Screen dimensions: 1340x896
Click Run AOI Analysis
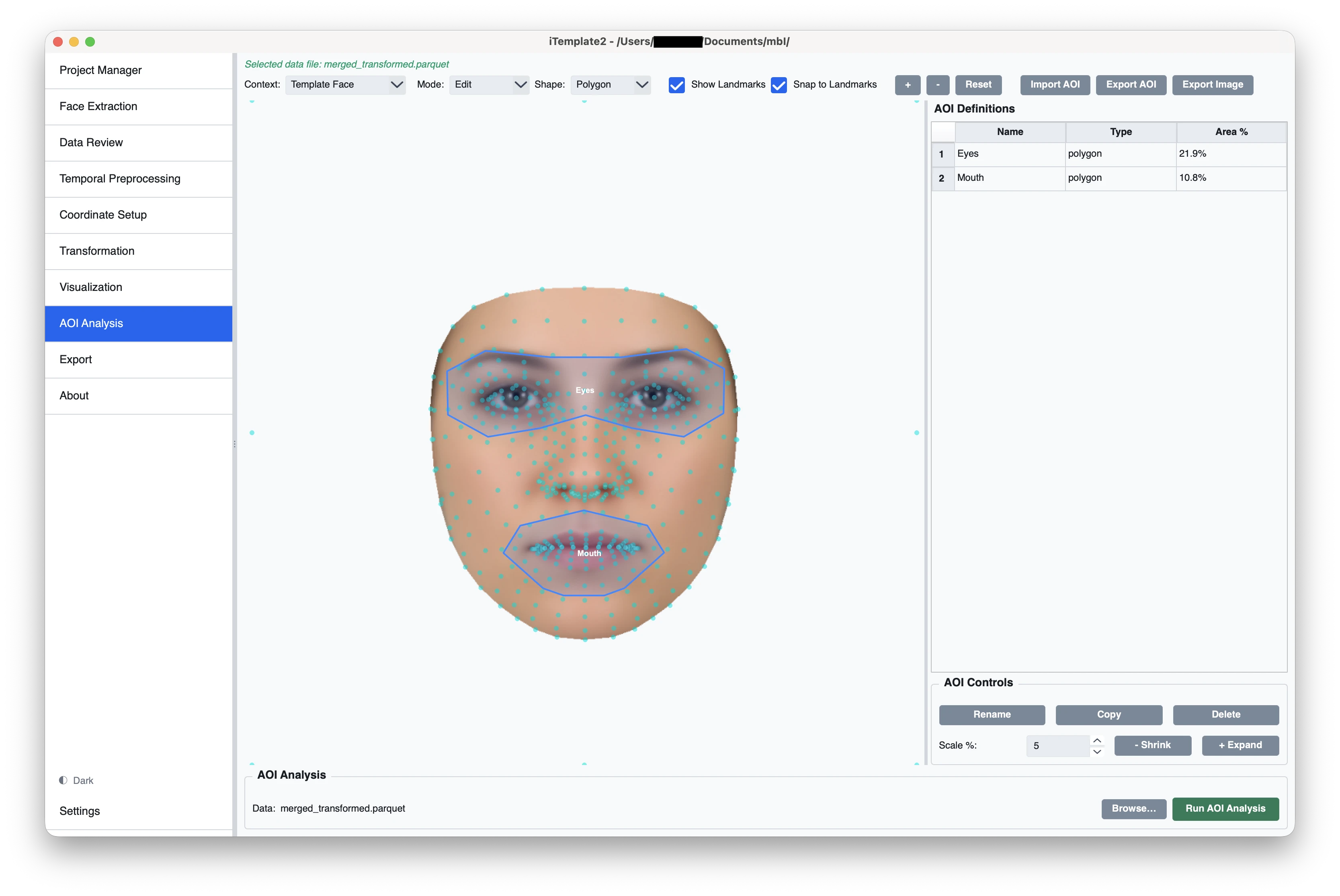1225,808
